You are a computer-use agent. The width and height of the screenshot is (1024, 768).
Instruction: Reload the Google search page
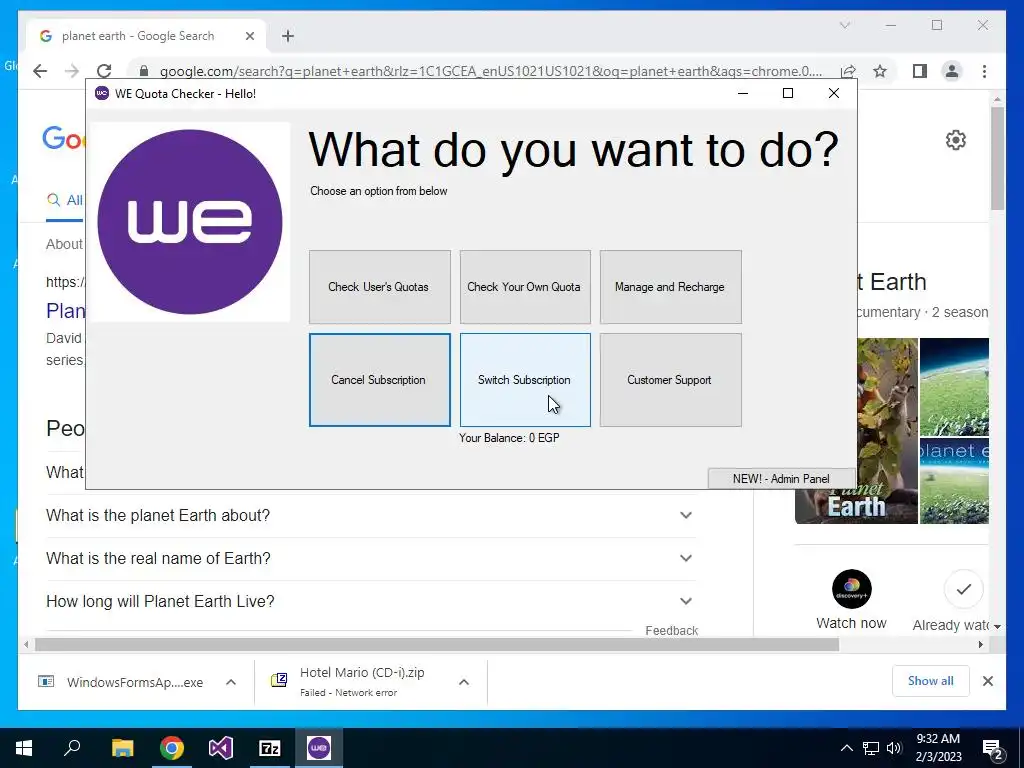click(x=104, y=71)
